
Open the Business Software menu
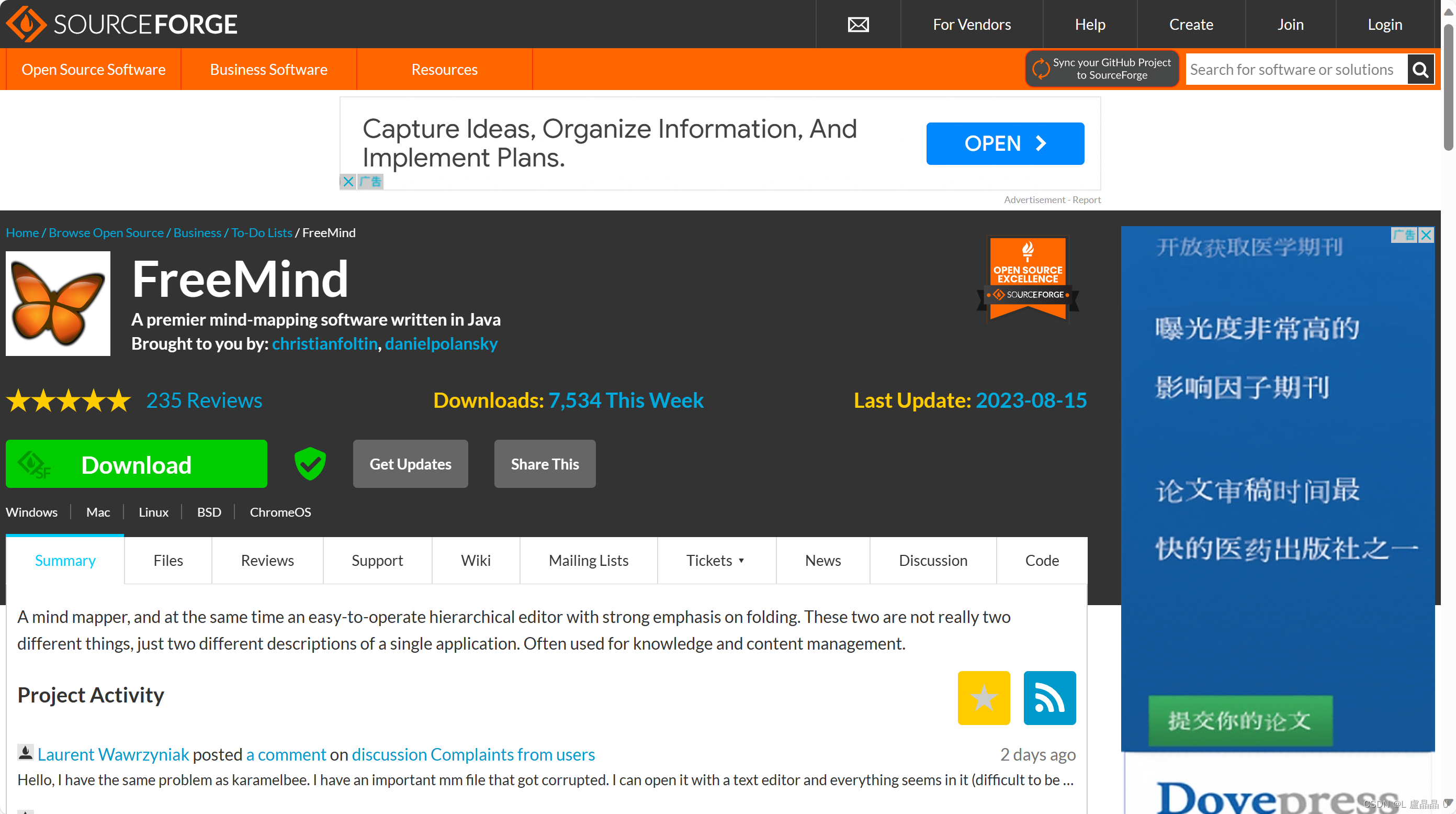(268, 70)
